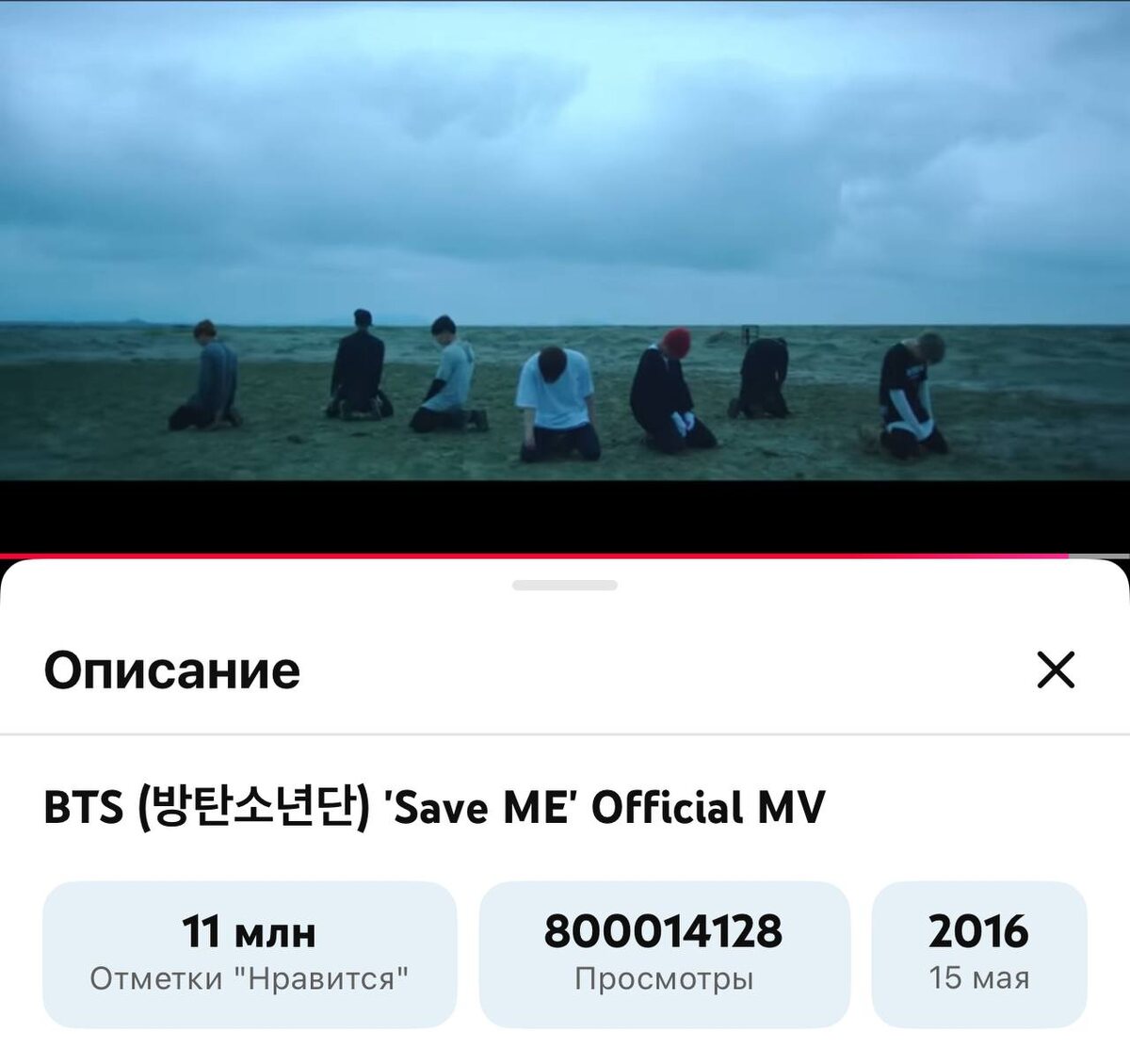Click the center figure in white t-shirt
The height and width of the screenshot is (1064, 1130).
click(558, 403)
